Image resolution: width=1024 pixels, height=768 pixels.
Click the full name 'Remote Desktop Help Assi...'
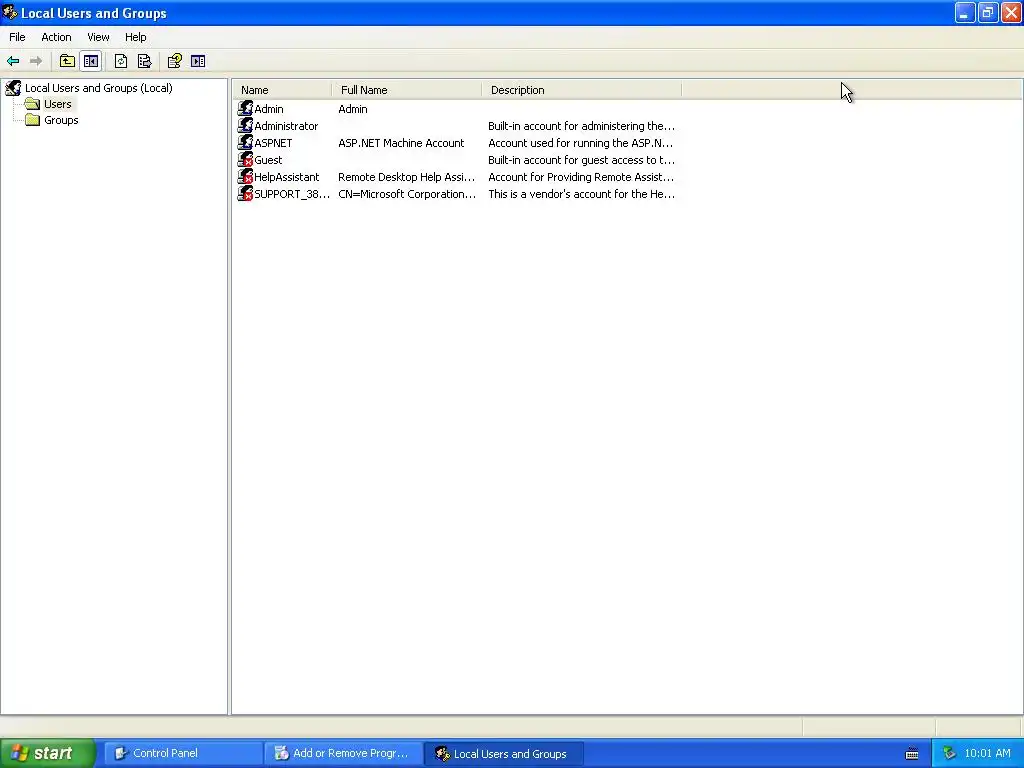point(406,177)
